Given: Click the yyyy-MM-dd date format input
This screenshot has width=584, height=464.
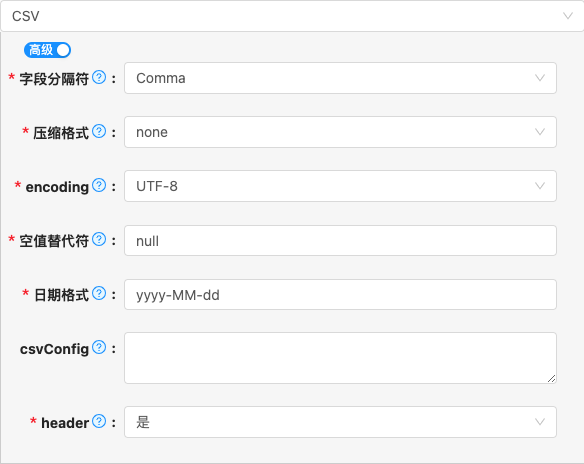Looking at the screenshot, I should 340,295.
